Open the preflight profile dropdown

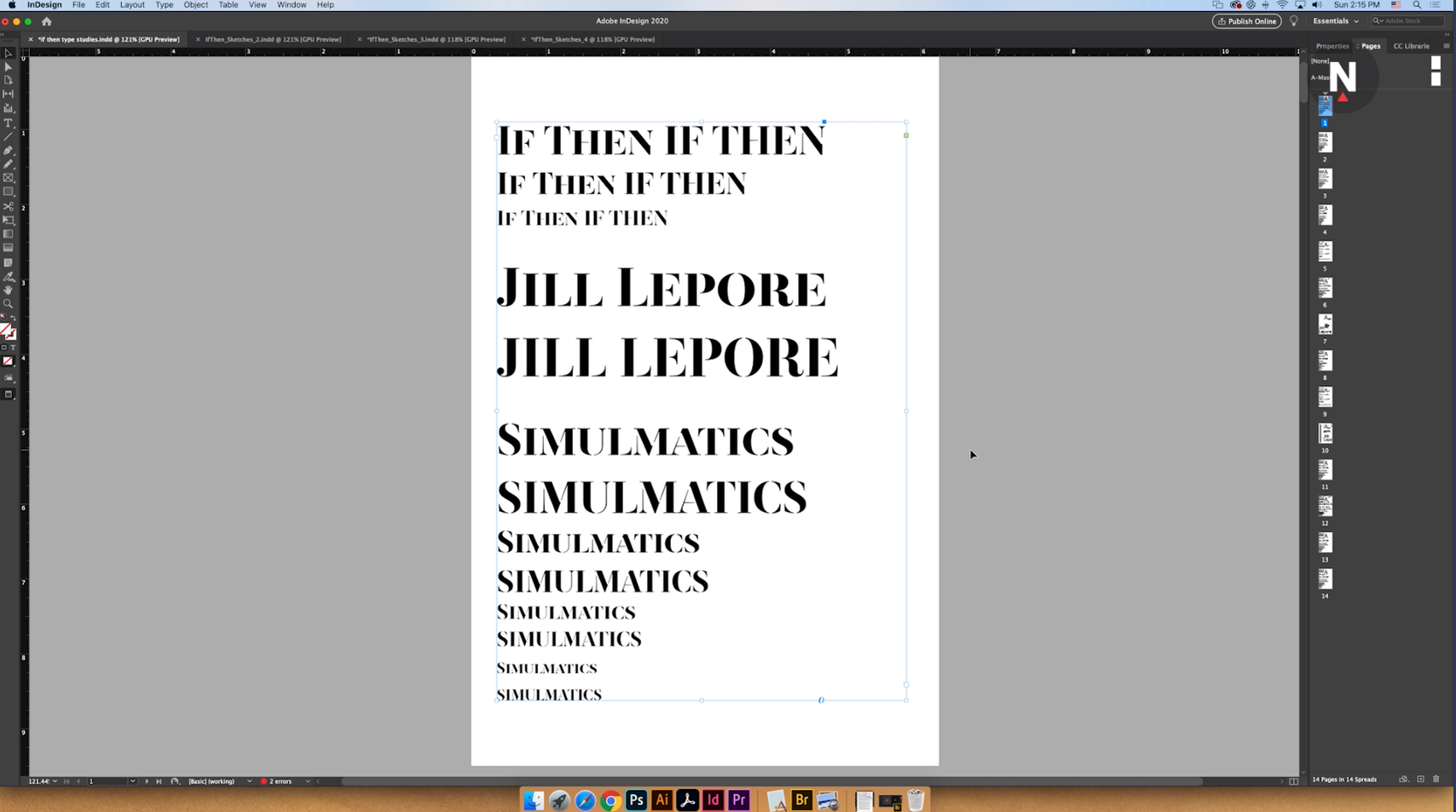pos(249,781)
